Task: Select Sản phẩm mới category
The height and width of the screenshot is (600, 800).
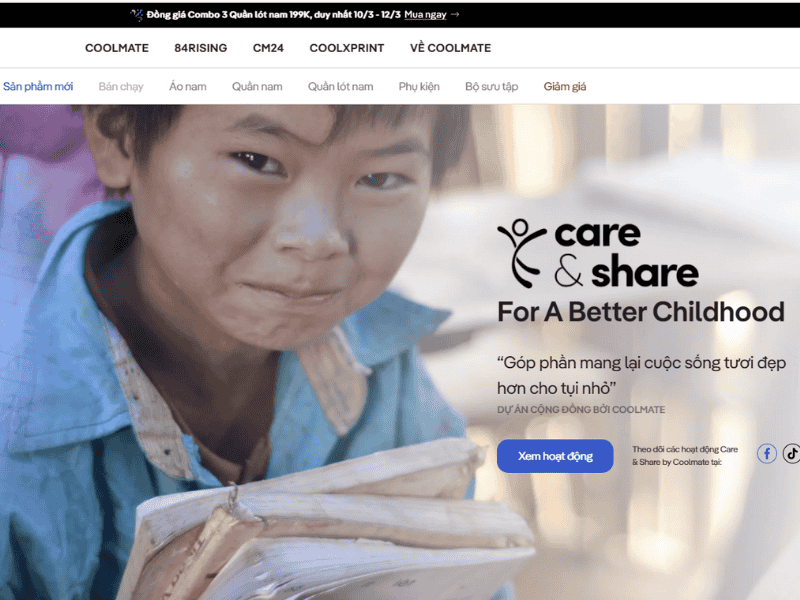Action: (x=38, y=87)
